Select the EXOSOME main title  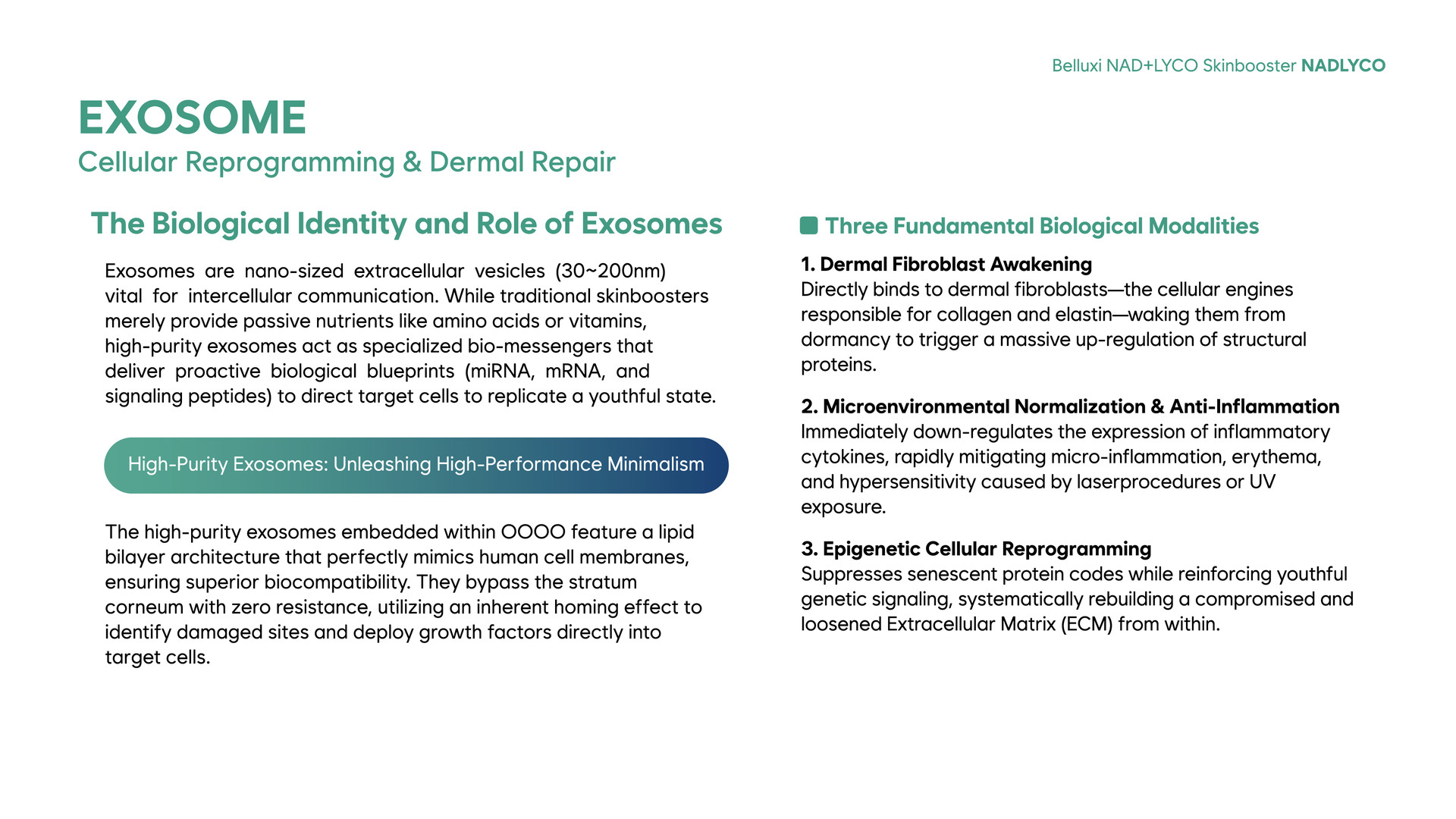coord(192,118)
